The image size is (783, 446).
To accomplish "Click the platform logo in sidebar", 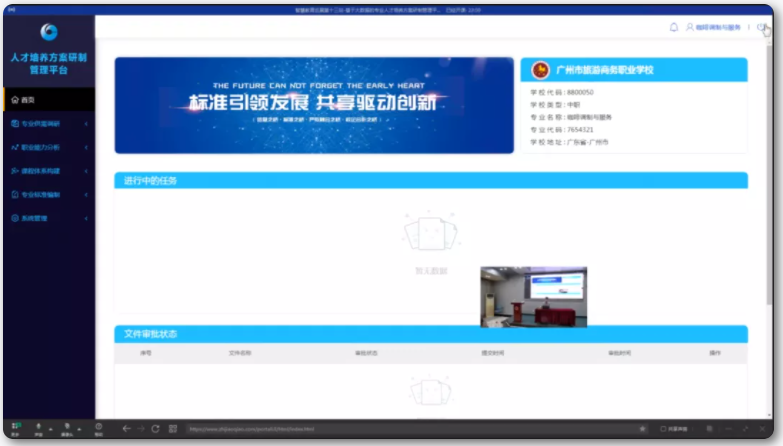I will [x=49, y=32].
